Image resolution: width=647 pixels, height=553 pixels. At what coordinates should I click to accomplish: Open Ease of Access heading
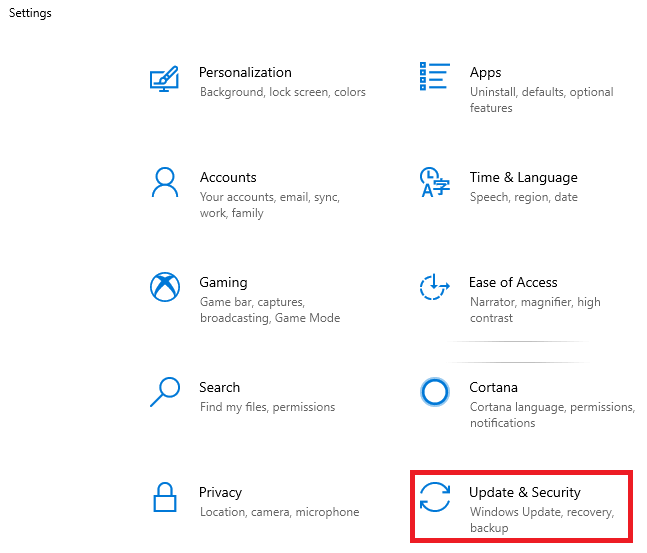(x=513, y=282)
